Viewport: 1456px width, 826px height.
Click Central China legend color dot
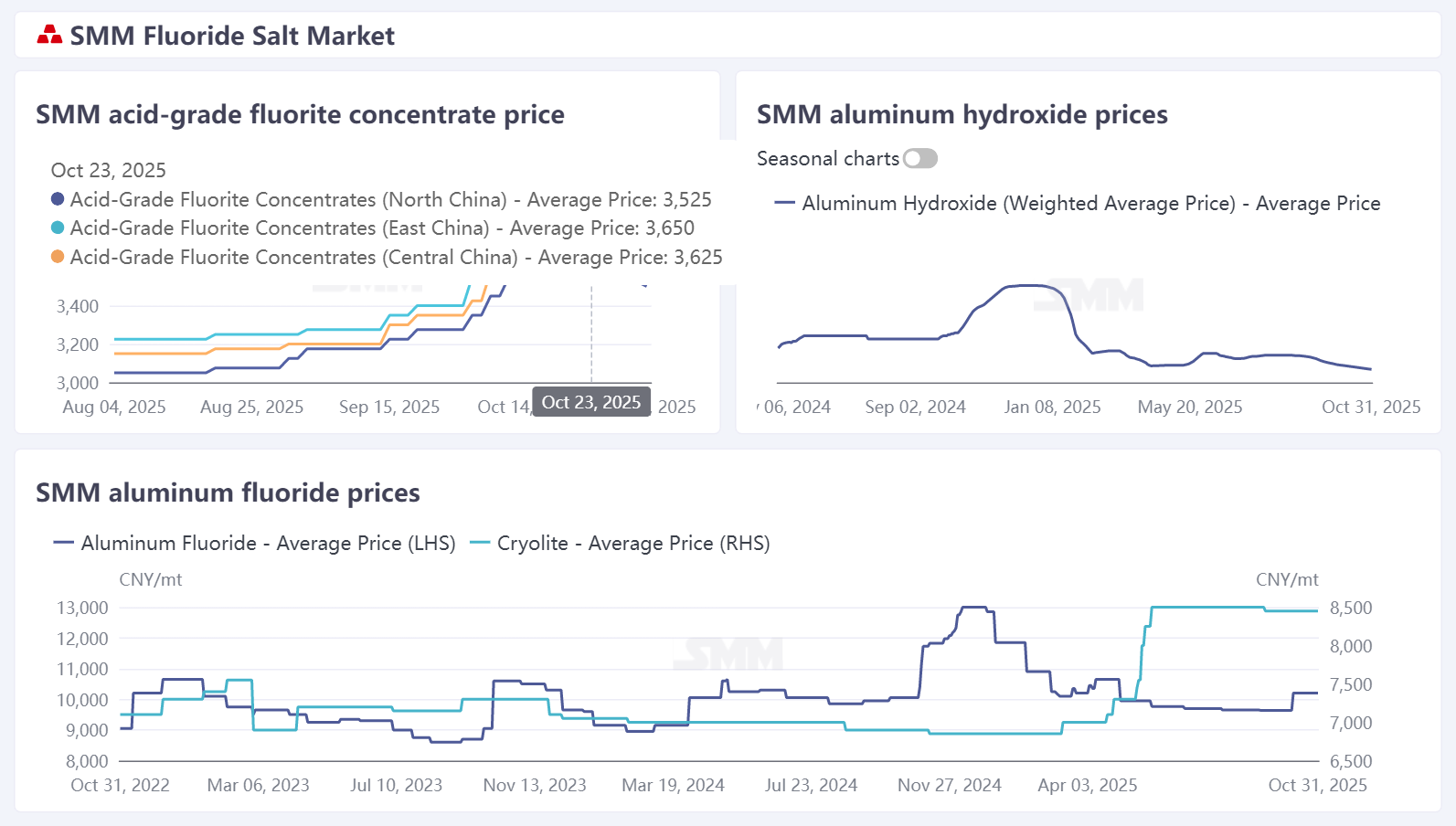[x=58, y=257]
